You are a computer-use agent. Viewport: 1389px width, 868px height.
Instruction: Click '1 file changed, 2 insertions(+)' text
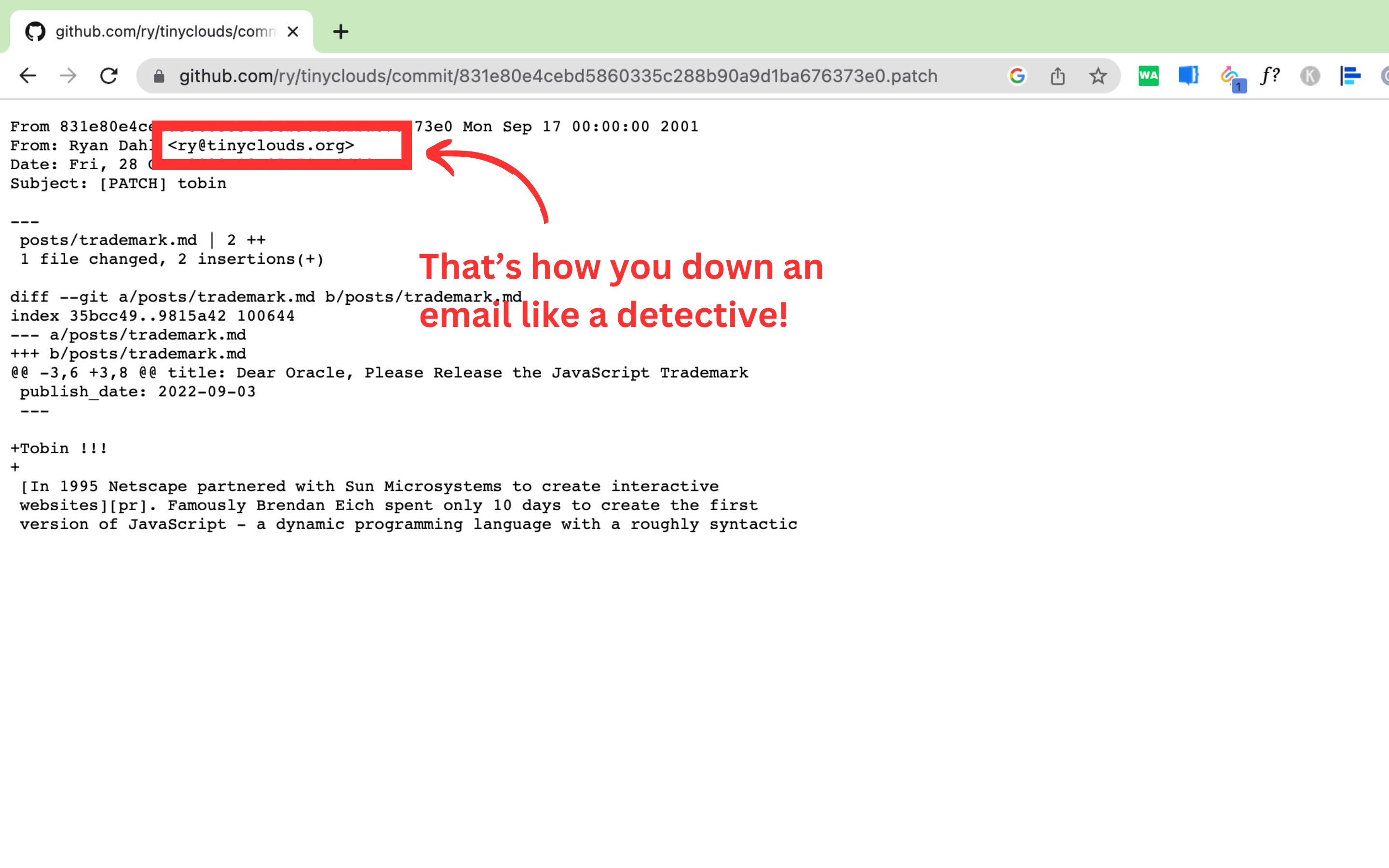172,259
